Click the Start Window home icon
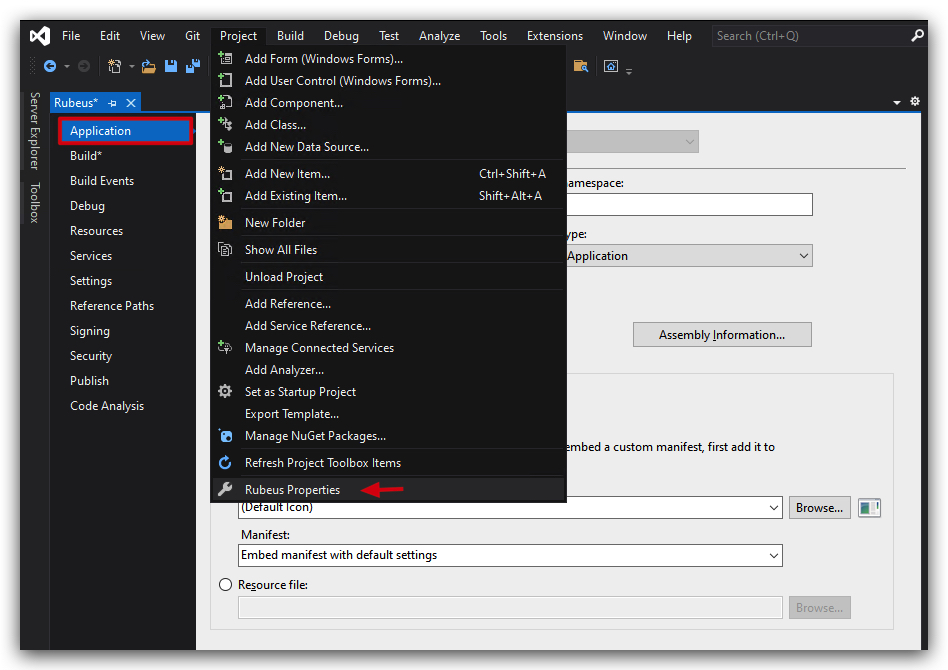The image size is (948, 670). pyautogui.click(x=611, y=66)
